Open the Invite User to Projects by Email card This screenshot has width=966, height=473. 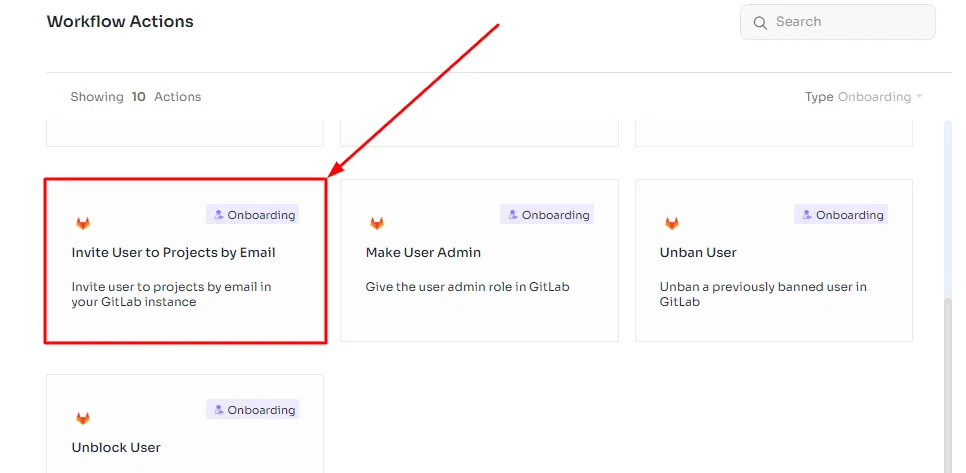click(x=185, y=261)
